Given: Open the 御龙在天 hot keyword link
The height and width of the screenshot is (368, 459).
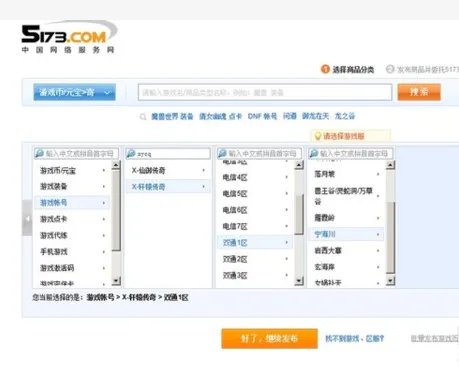Looking at the screenshot, I should (315, 116).
